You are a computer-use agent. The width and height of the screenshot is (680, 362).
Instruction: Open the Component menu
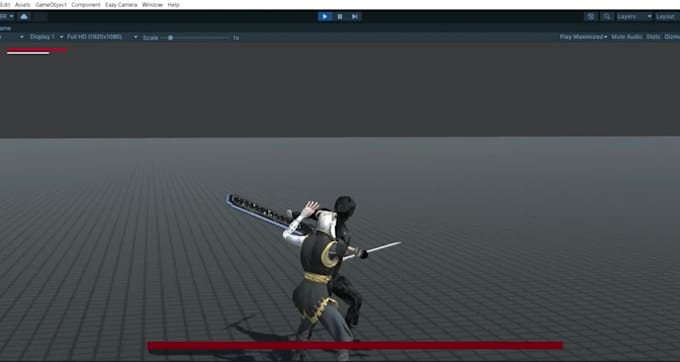pyautogui.click(x=86, y=5)
